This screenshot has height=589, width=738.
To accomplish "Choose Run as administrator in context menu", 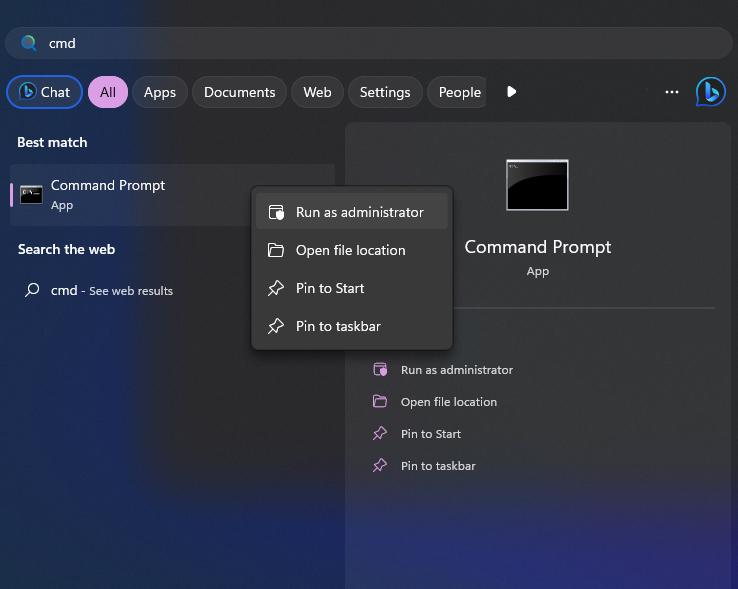I will (x=352, y=212).
